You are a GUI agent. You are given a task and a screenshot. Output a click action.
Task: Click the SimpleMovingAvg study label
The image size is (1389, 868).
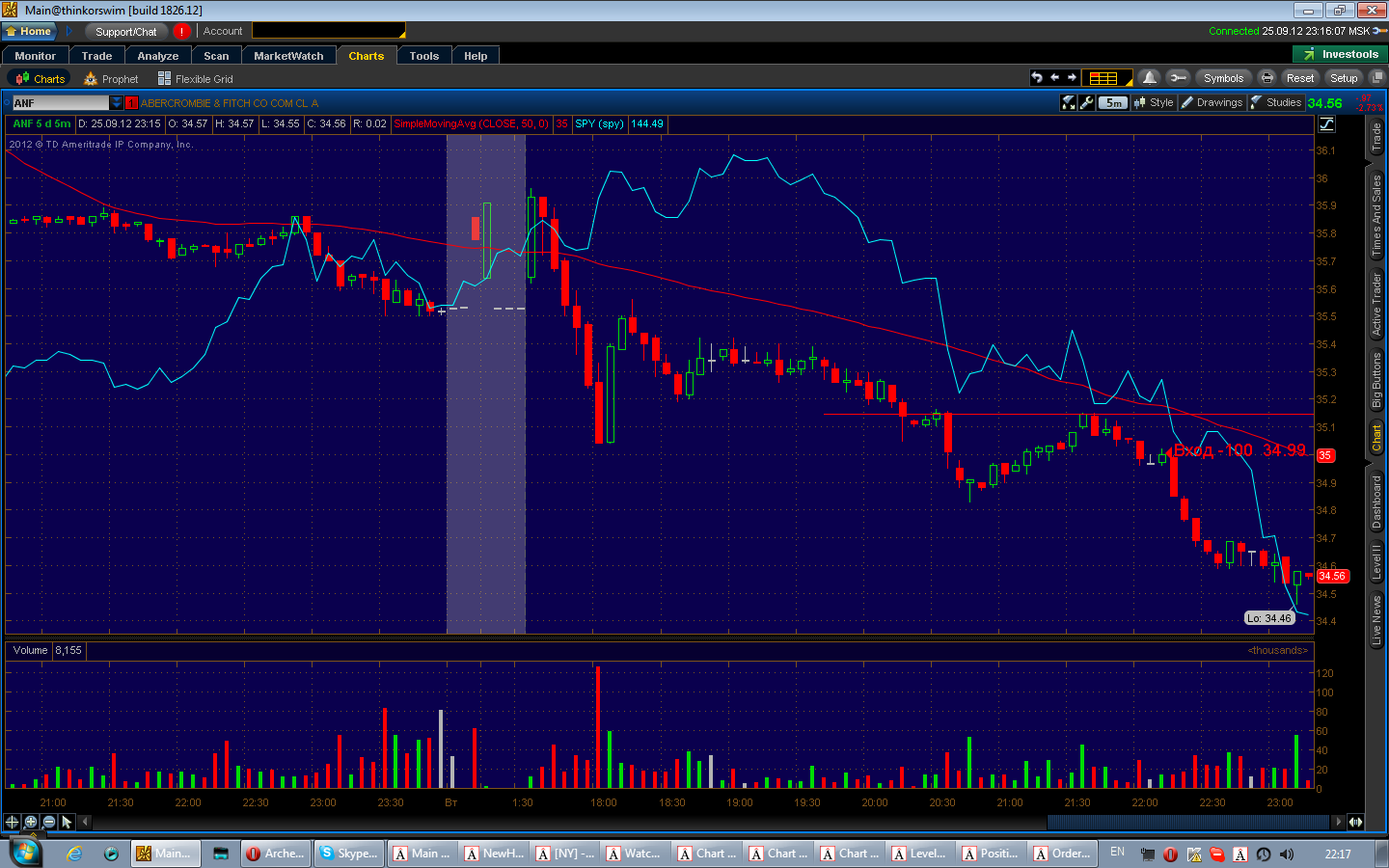tap(471, 123)
